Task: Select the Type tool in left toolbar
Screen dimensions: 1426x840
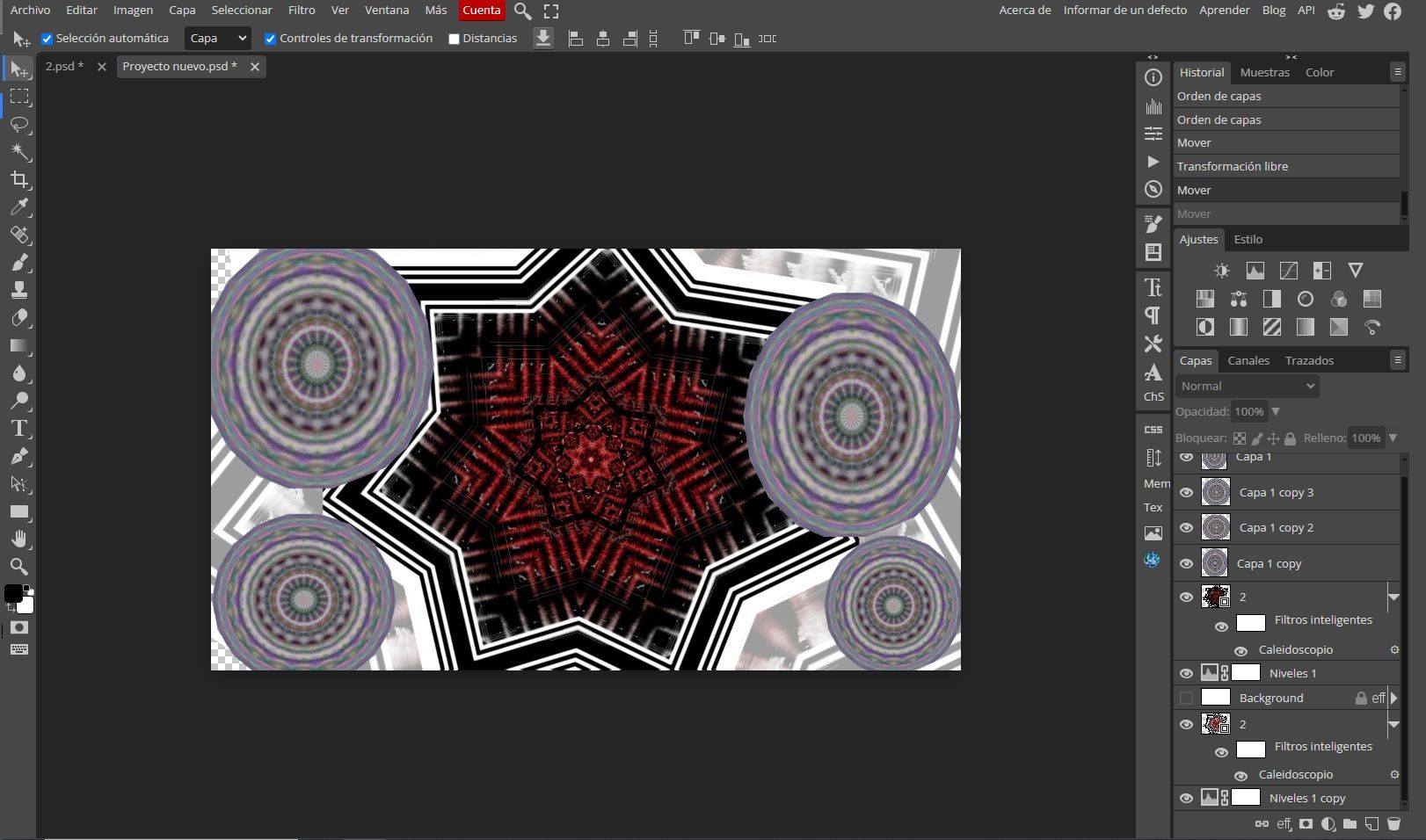Action: (x=19, y=429)
